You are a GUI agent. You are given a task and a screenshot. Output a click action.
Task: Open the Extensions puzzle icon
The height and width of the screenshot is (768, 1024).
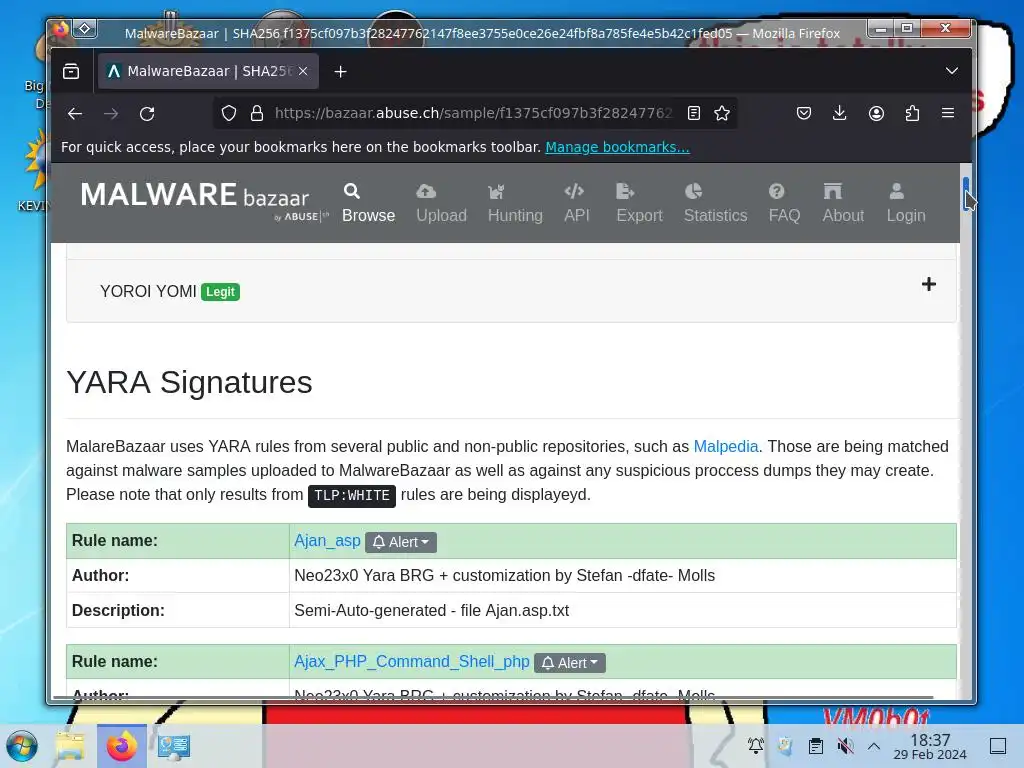[x=912, y=114]
